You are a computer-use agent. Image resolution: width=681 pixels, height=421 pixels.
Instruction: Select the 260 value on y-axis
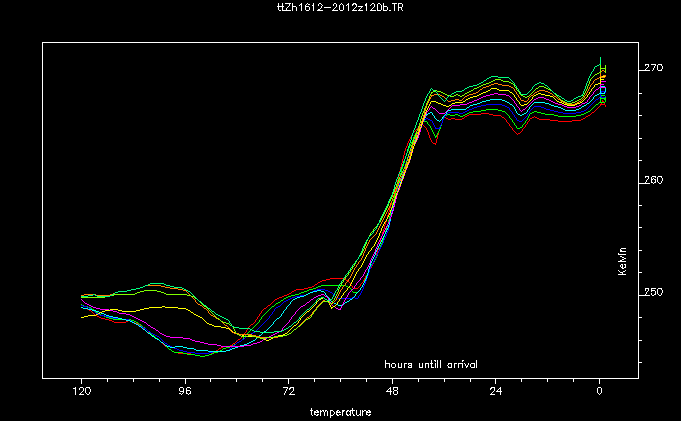click(653, 180)
